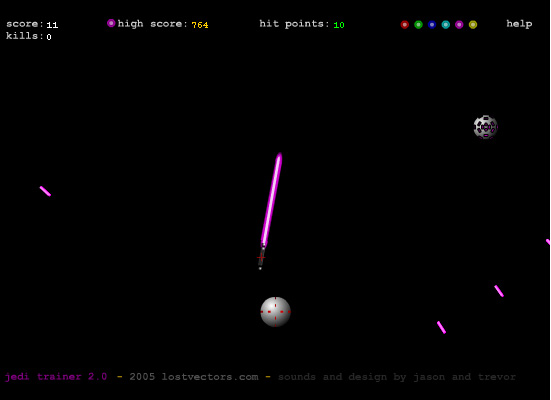The image size is (551, 400).
Task: Click the glowing magenta lightsaber blade
Action: click(272, 200)
